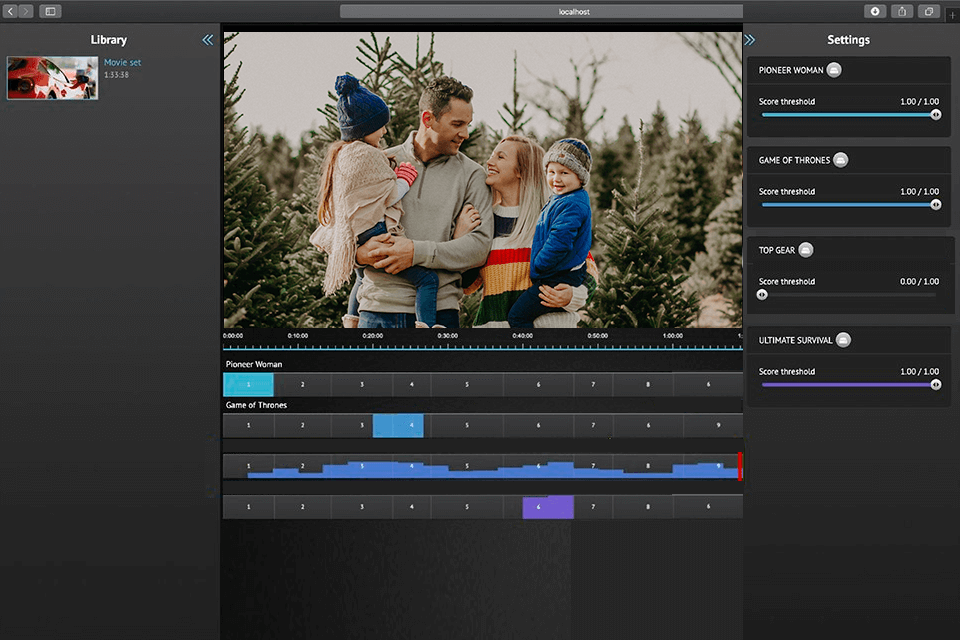Screen dimensions: 960x640
Task: Click the round icon next to PIONEER WOMAN
Action: [834, 70]
